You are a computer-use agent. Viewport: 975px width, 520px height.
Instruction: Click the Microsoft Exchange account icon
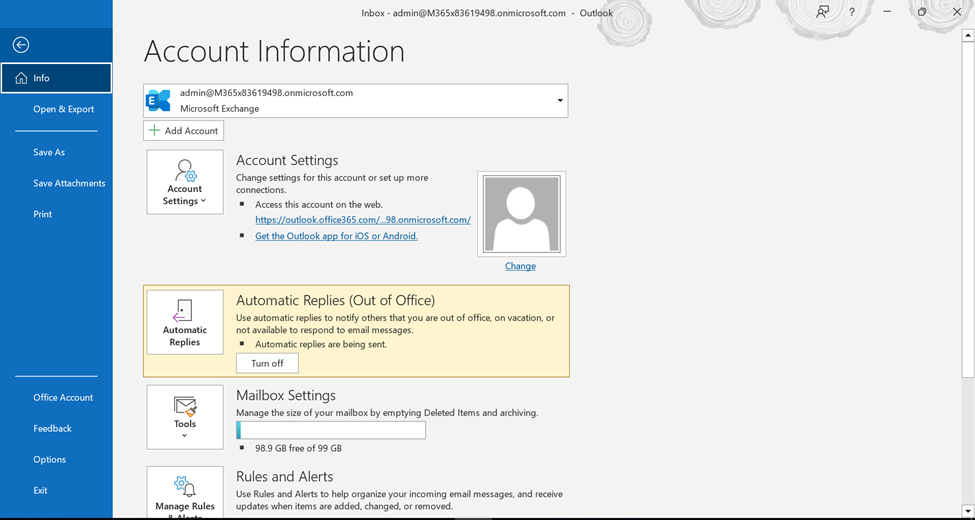pyautogui.click(x=158, y=101)
